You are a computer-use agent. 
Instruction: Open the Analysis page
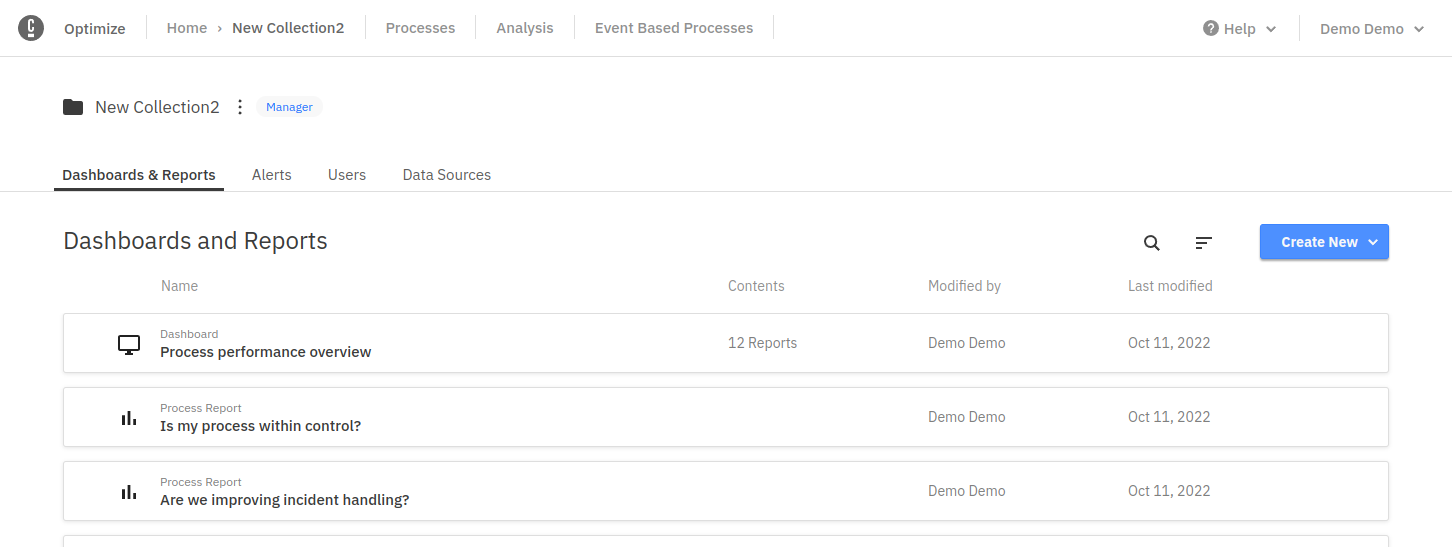click(x=525, y=28)
